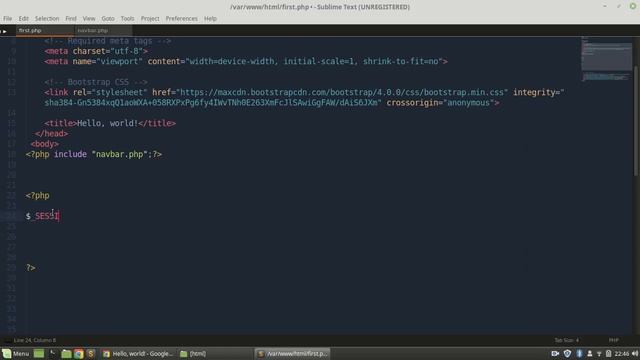Switch to the navbar.php tab
This screenshot has width=640, height=360.
tap(103, 30)
